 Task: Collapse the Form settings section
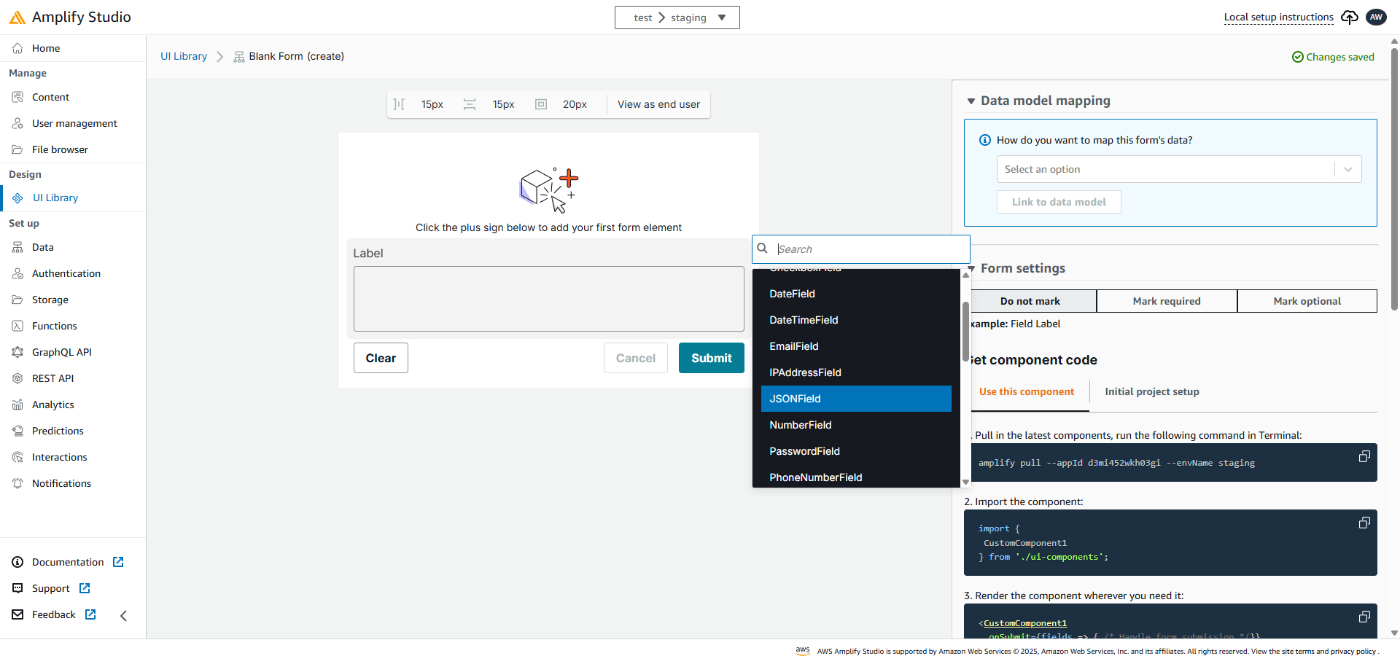(970, 268)
